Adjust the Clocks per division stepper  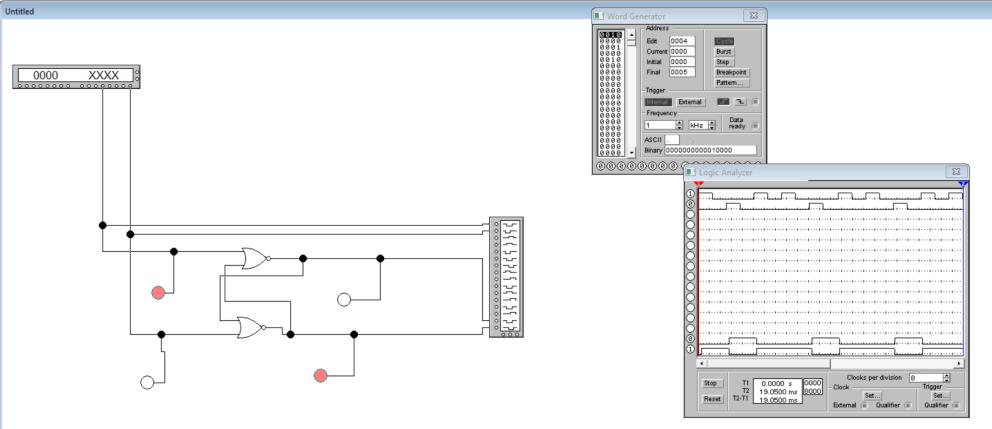(946, 378)
